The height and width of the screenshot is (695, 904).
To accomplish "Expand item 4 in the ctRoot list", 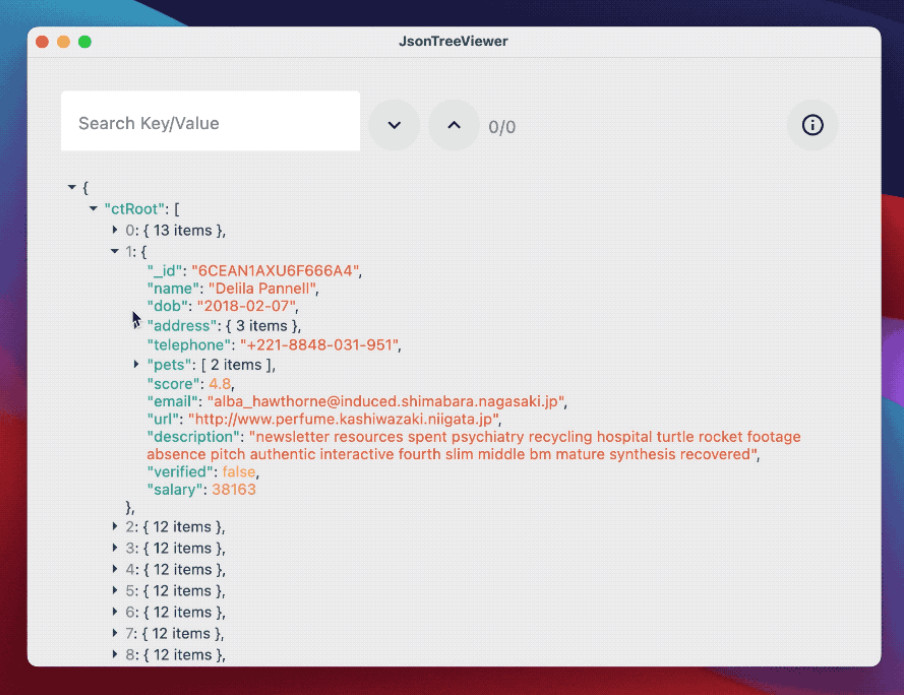I will coord(115,569).
